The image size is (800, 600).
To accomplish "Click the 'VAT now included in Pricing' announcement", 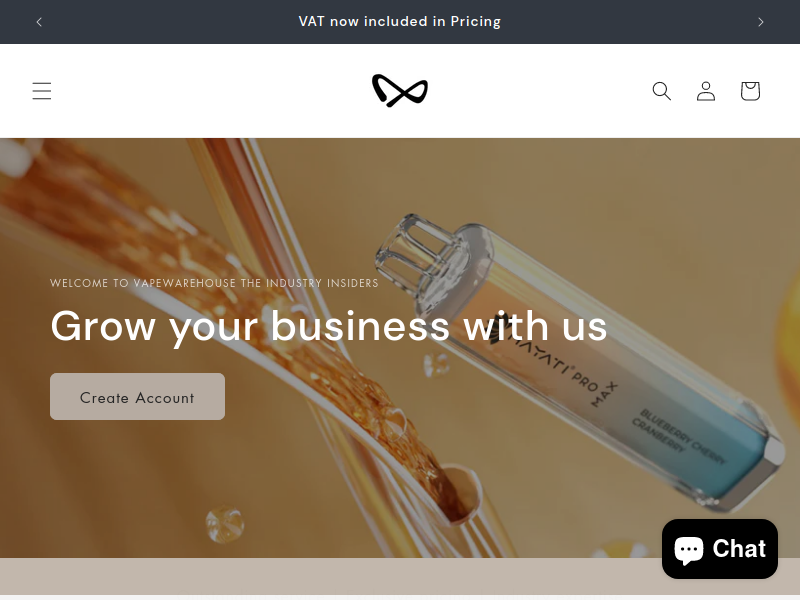I will coord(400,21).
